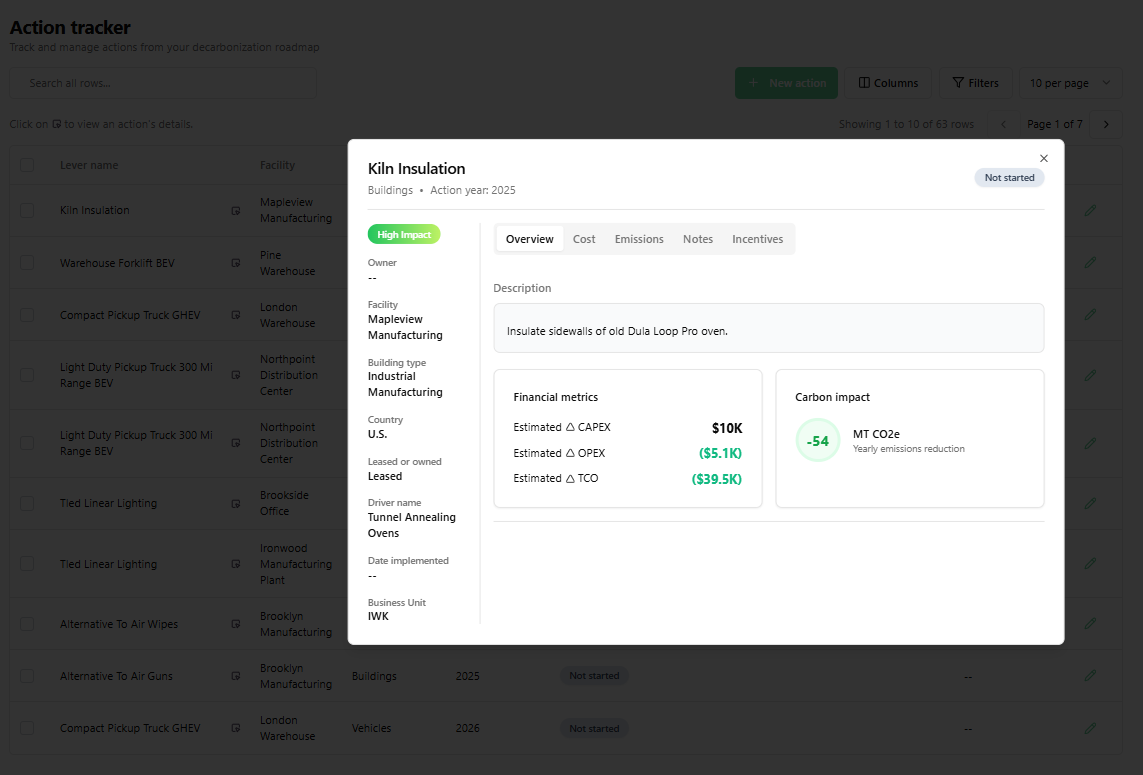Click the -54 carbon impact circle

(817, 440)
